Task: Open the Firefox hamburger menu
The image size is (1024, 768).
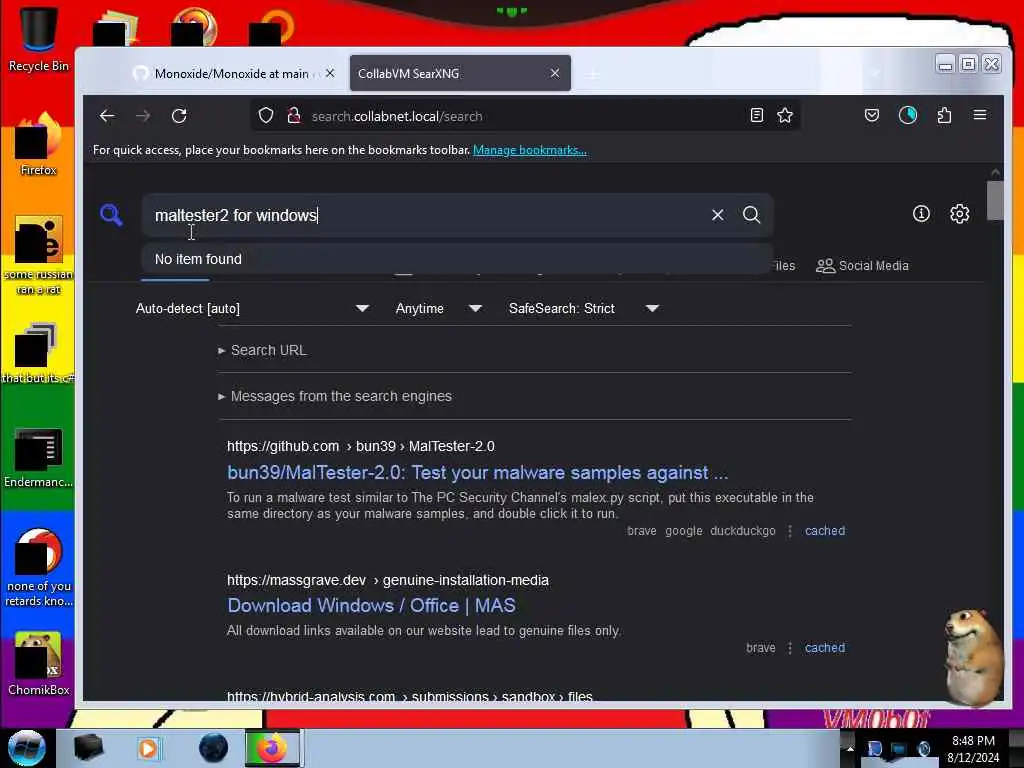Action: point(980,116)
